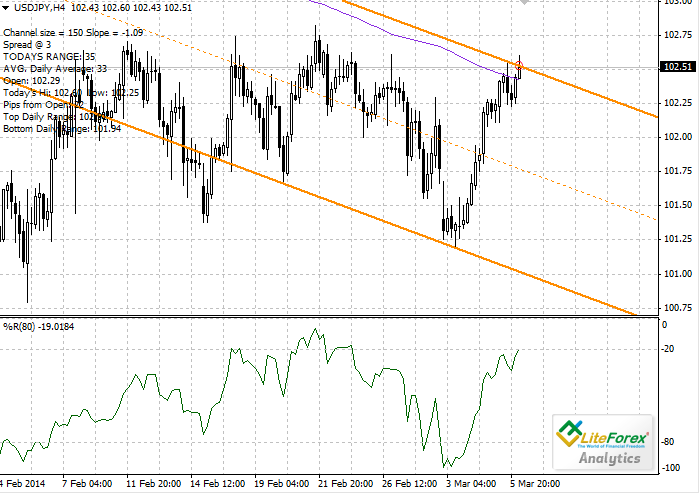699x494 pixels.
Task: Click the dropdown triangle beside USDJPY,H4
Action: (x=6, y=8)
